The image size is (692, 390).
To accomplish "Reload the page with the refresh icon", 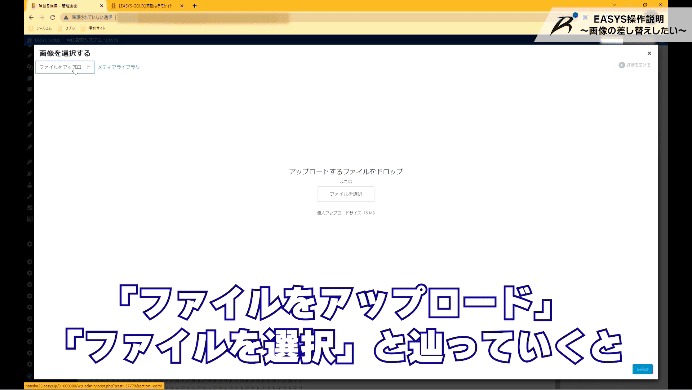I will coord(53,18).
